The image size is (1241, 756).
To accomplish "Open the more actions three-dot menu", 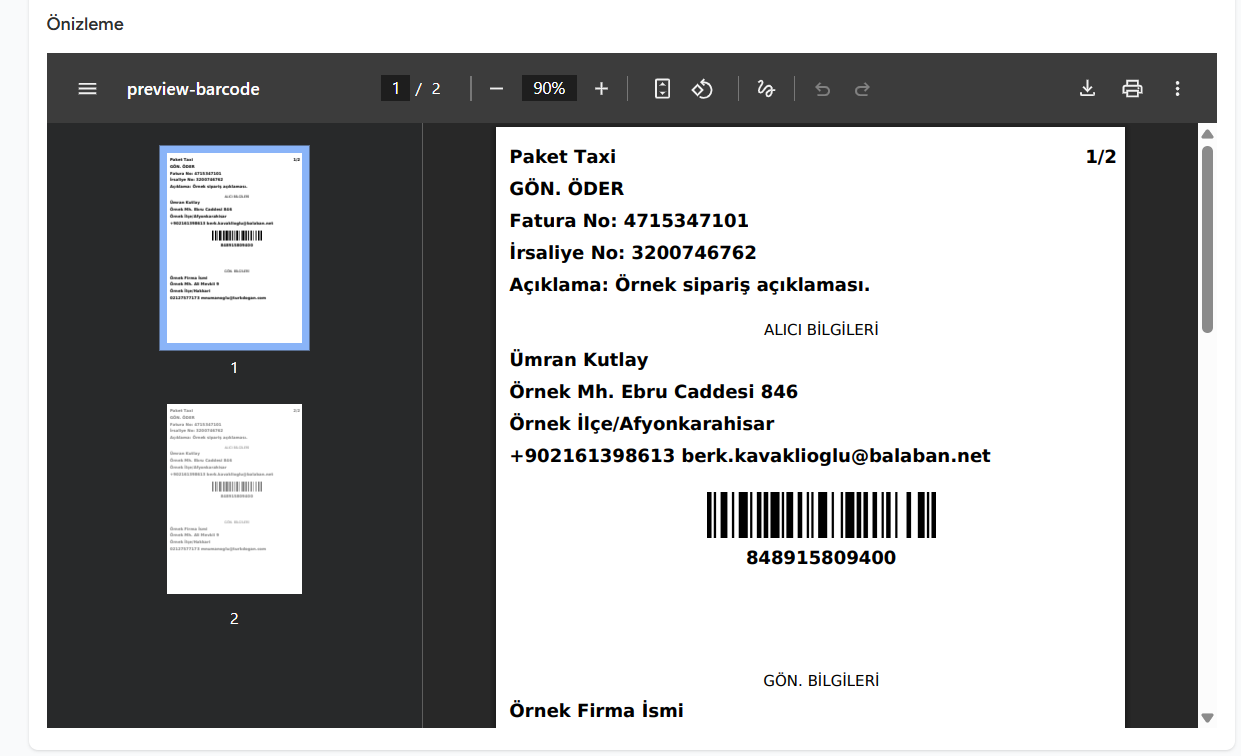I will point(1177,89).
